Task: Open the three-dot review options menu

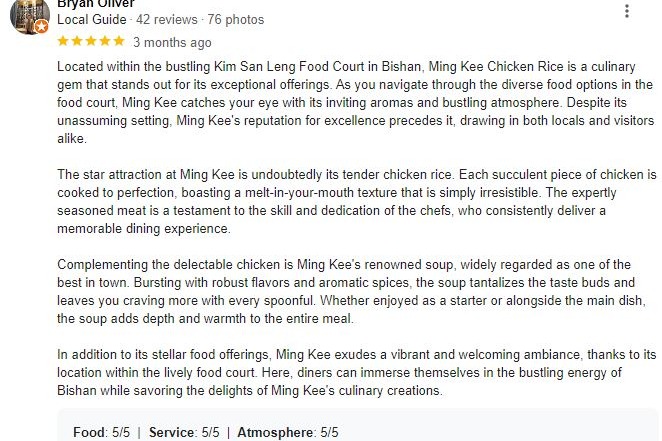Action: 627,11
